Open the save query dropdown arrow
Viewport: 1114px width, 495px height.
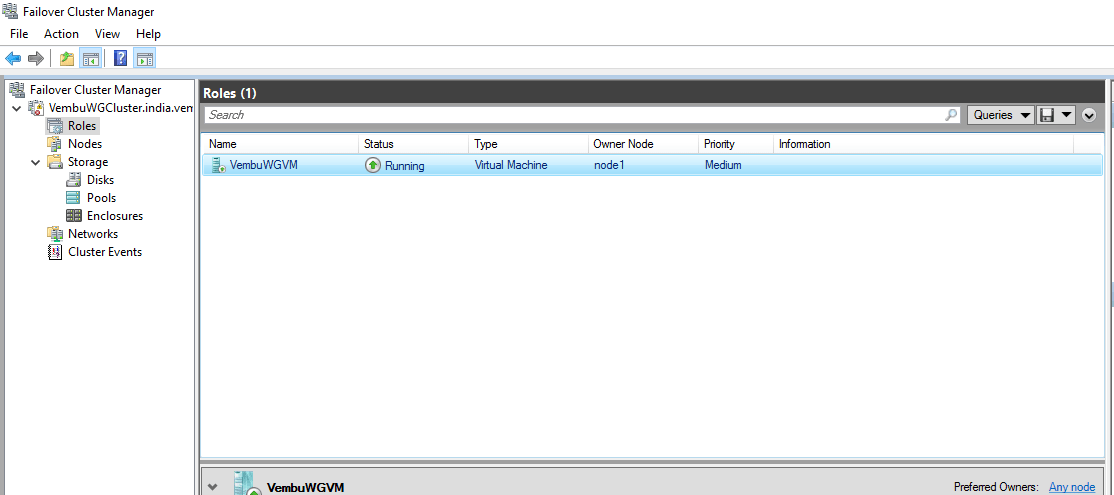[1066, 115]
